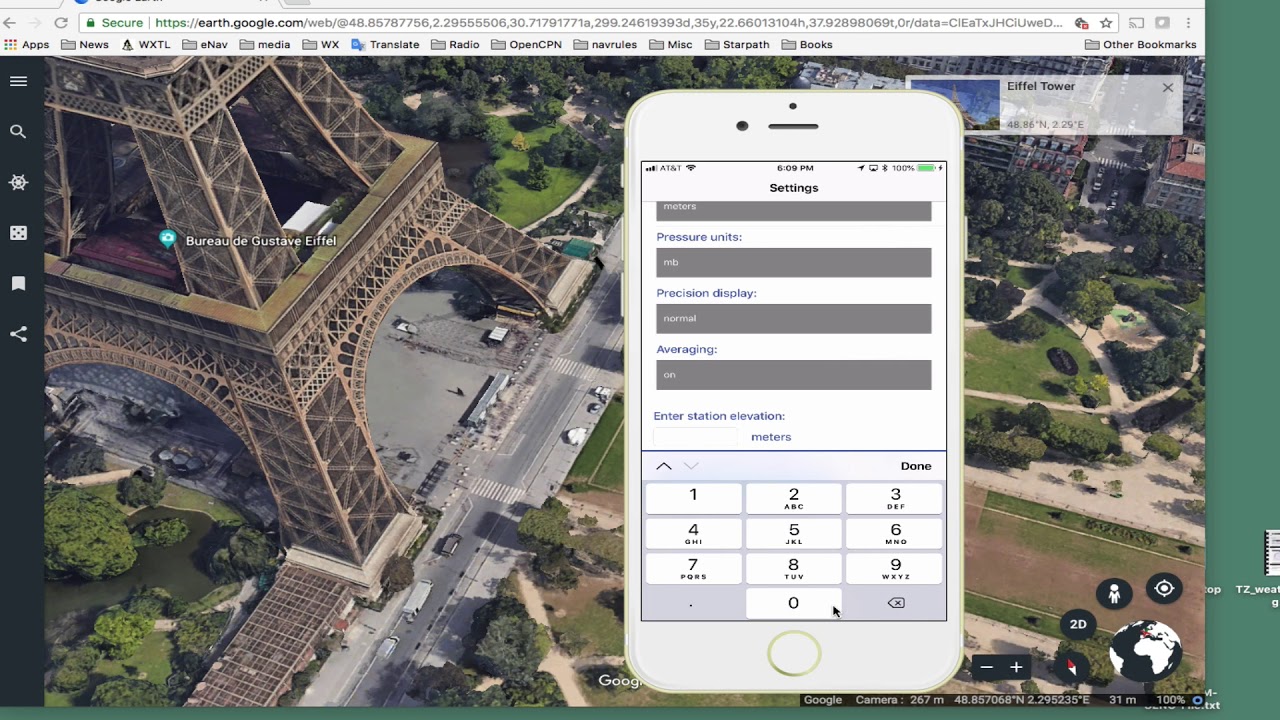Open Voyager ship wheel icon
Viewport: 1280px width, 720px height.
tap(18, 182)
